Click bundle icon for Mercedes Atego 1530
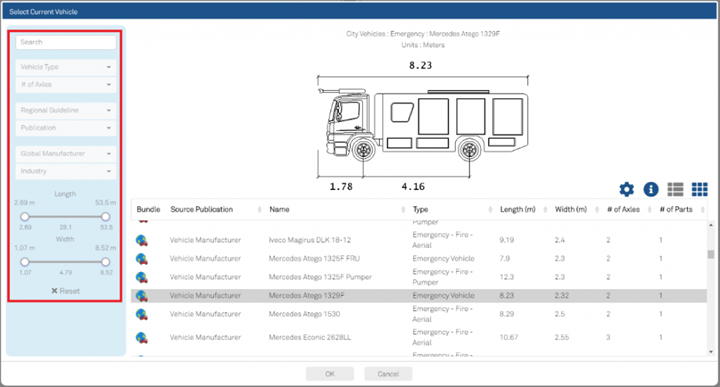This screenshot has height=387, width=720. (142, 314)
